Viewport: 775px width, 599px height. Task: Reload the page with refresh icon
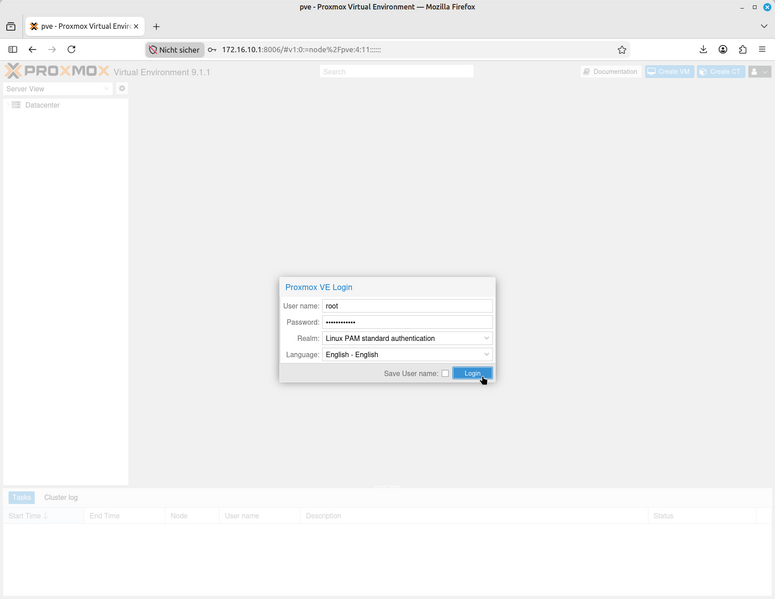pos(71,49)
